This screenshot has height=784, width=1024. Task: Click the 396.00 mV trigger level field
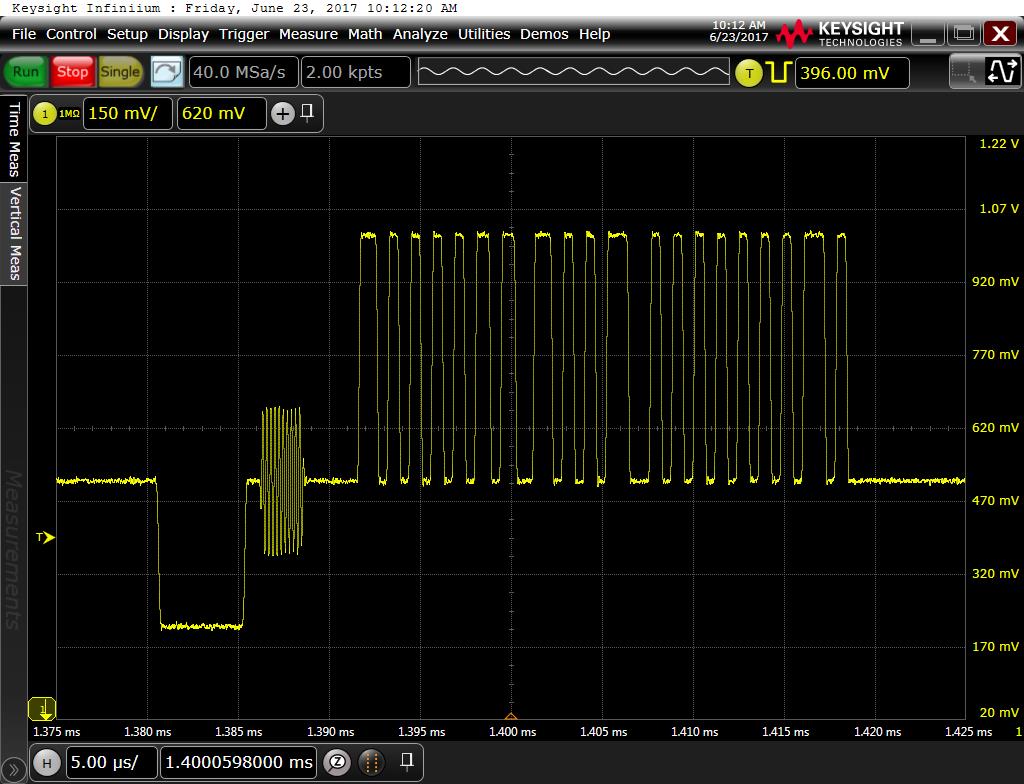[852, 73]
